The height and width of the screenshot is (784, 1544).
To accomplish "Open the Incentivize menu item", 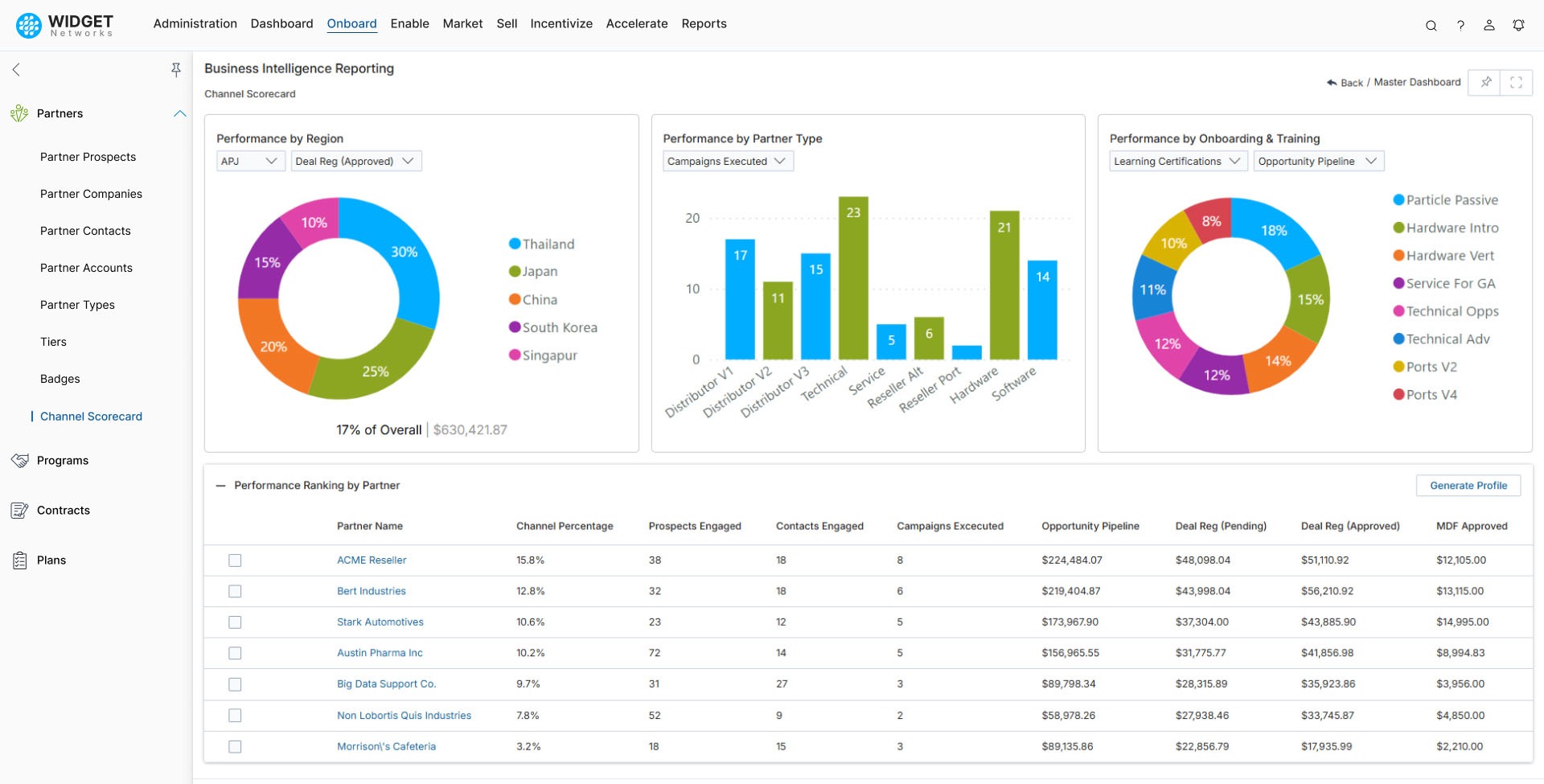I will pos(561,23).
